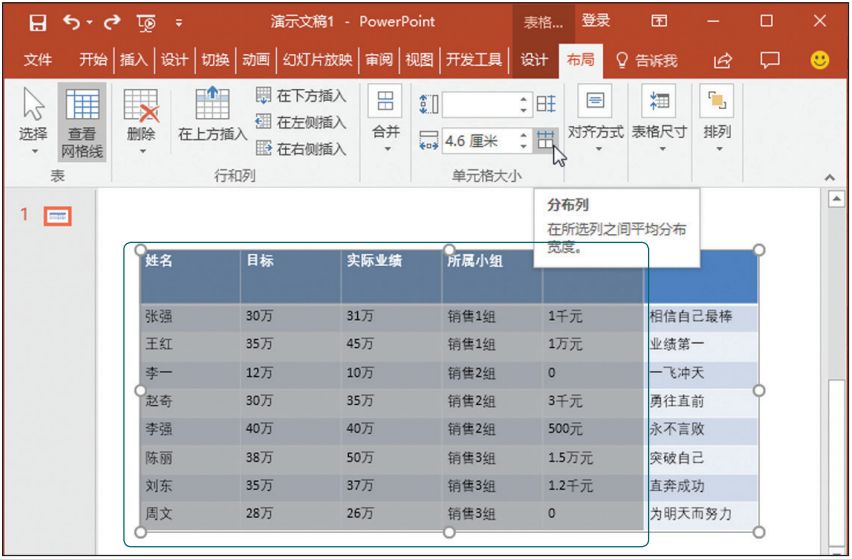Click the 所属小组 header cell
This screenshot has height=559, width=852.
[492, 277]
